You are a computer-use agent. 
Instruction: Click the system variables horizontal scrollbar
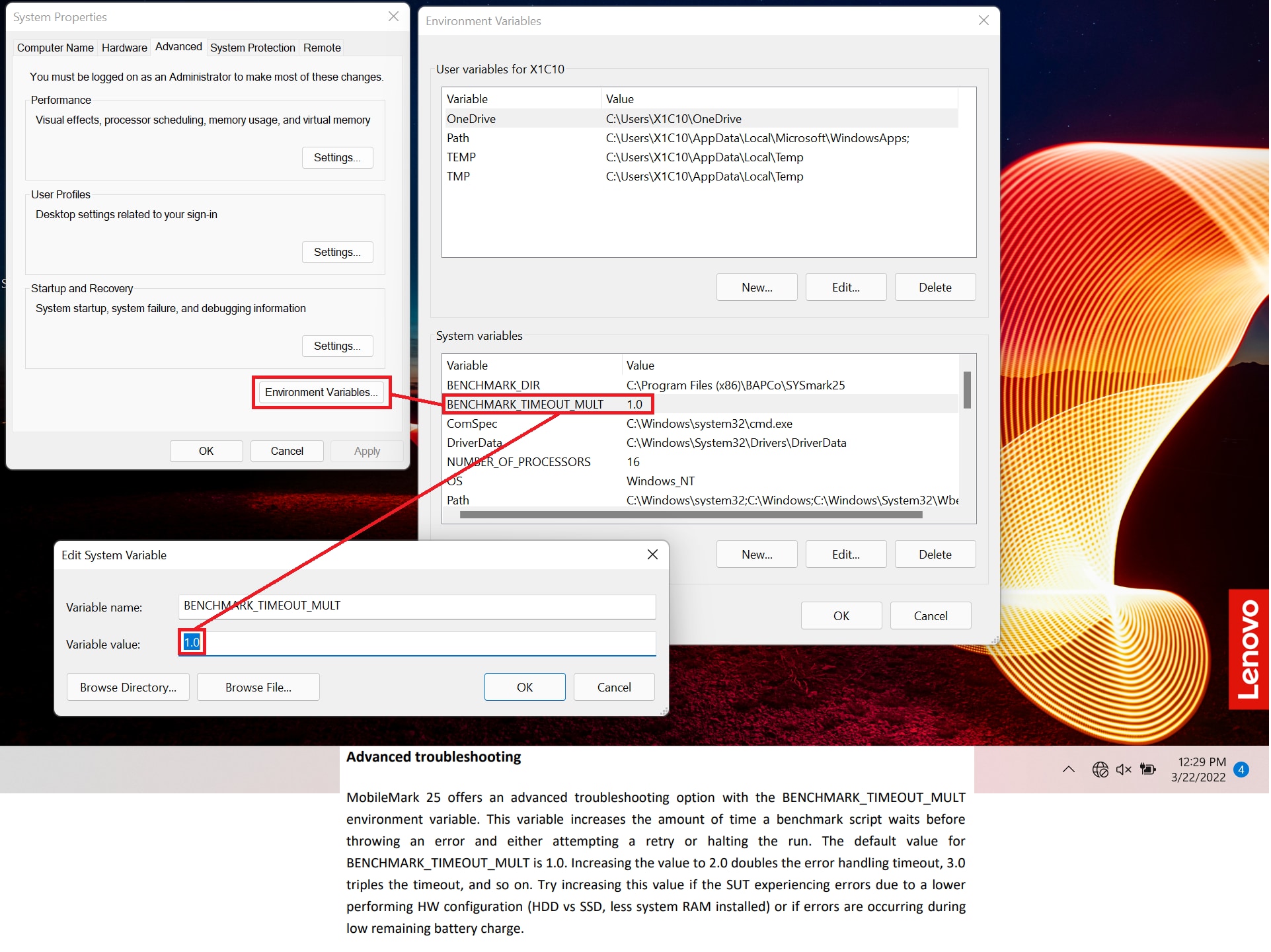point(691,515)
